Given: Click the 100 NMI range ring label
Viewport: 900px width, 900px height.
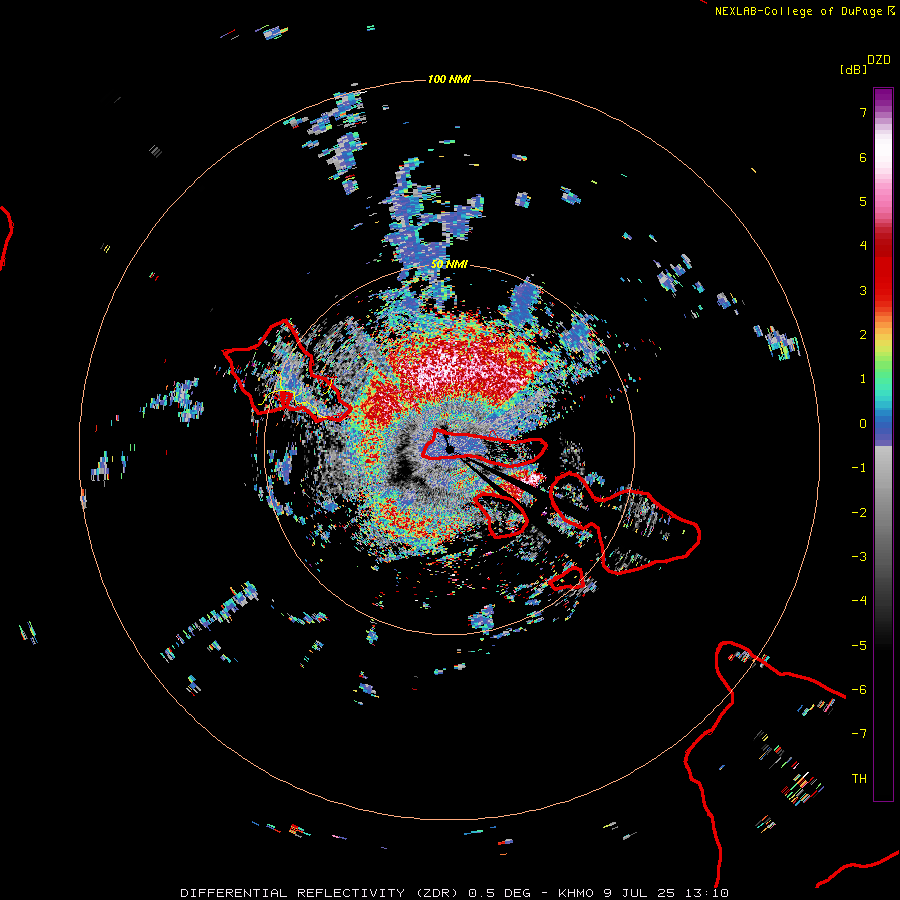Looking at the screenshot, I should tap(449, 79).
